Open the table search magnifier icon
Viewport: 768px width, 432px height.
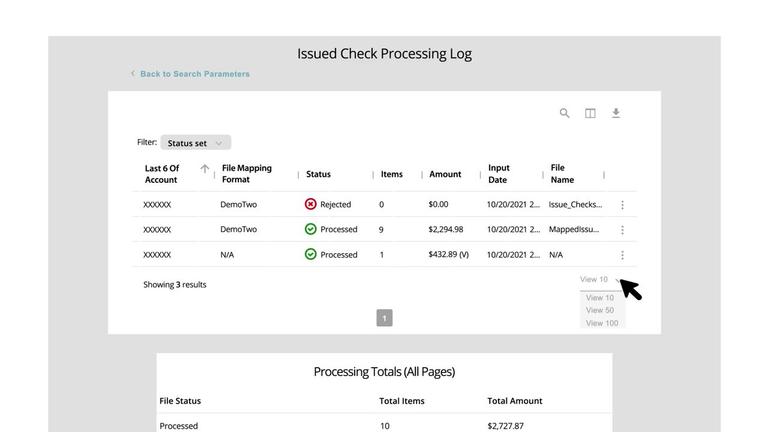click(x=564, y=113)
